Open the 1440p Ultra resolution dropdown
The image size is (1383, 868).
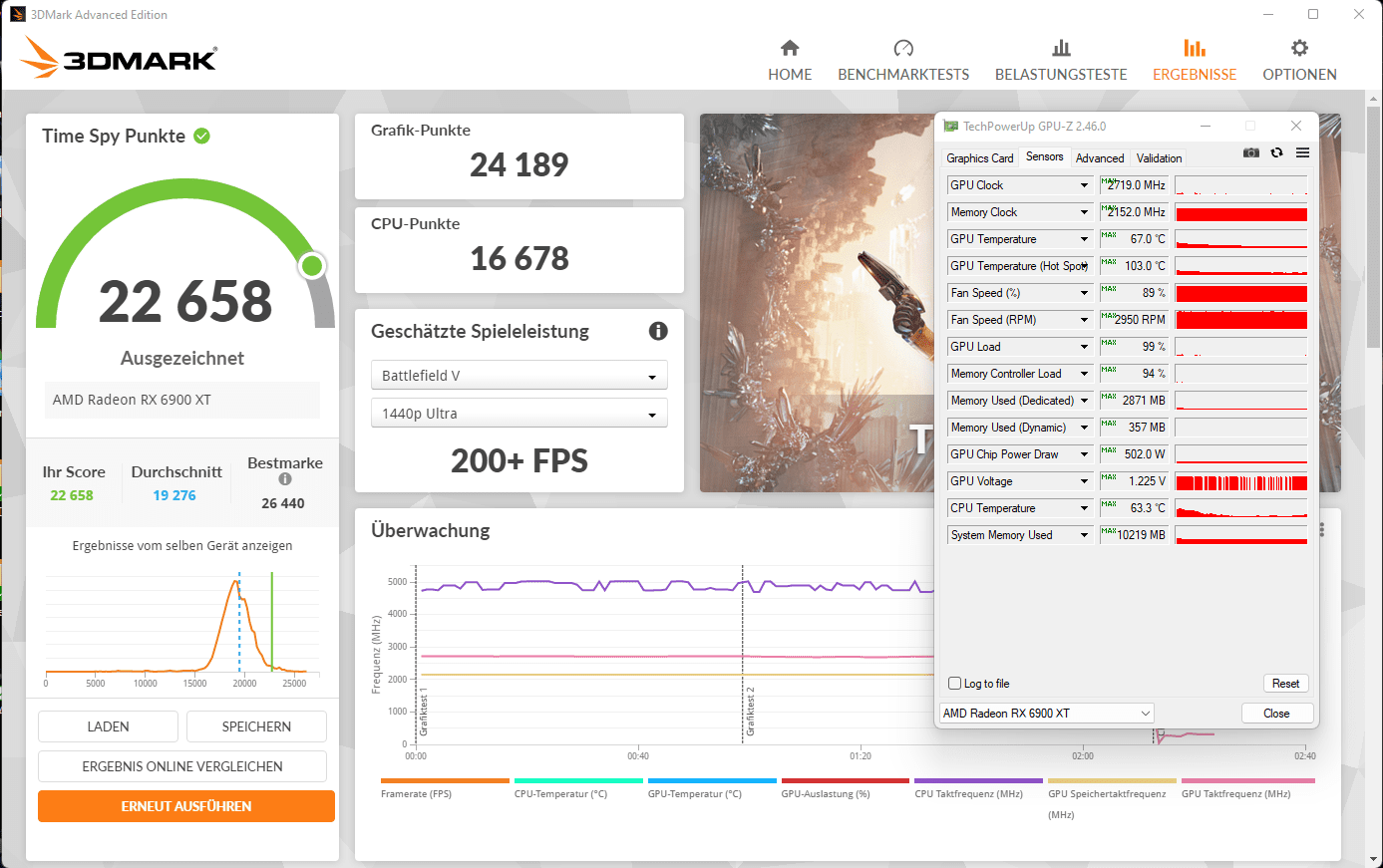[x=519, y=414]
